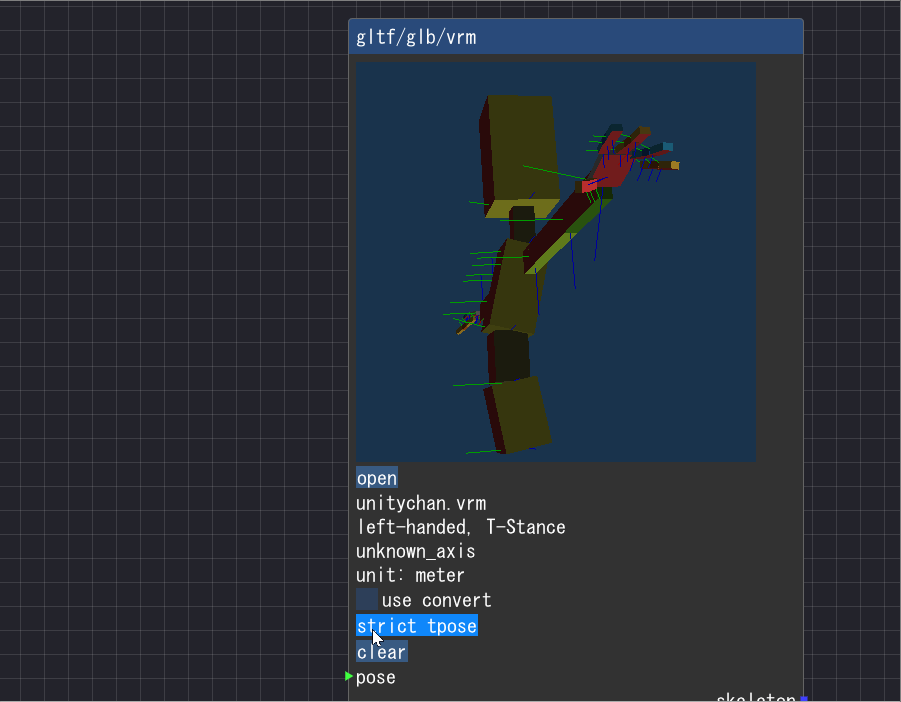901x702 pixels.
Task: Click the unit: meter label
Action: [410, 576]
